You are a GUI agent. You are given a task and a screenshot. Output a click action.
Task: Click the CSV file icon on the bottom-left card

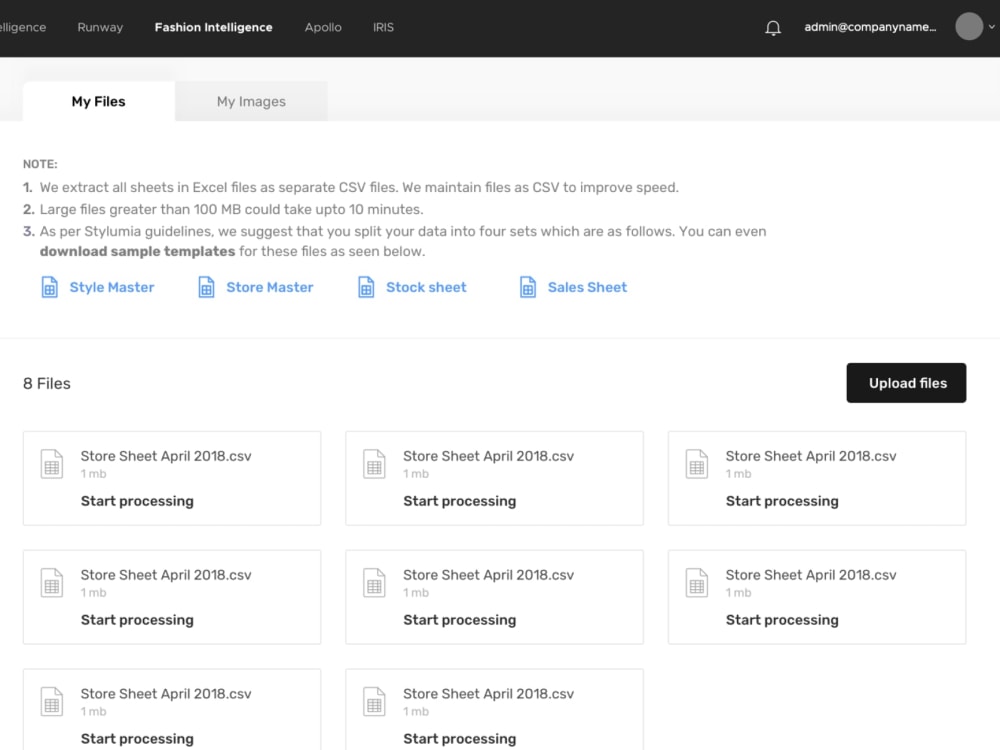point(51,701)
